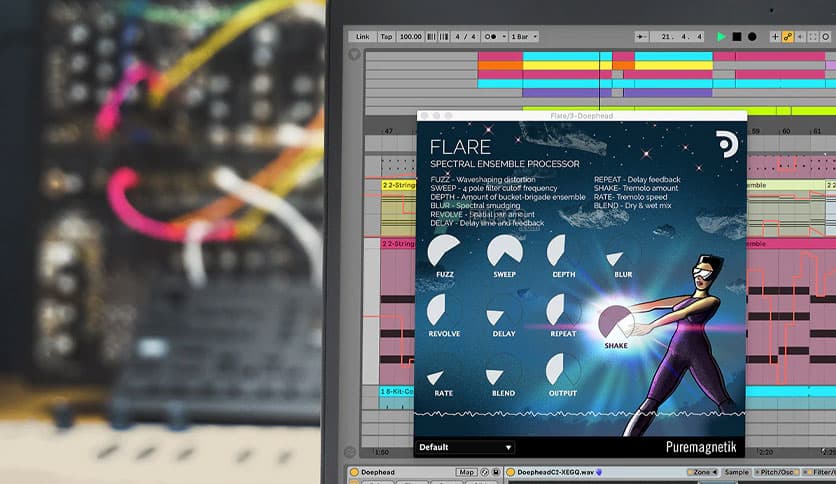This screenshot has height=484, width=836.
Task: Click the REVOLVE knob
Action: click(x=444, y=310)
